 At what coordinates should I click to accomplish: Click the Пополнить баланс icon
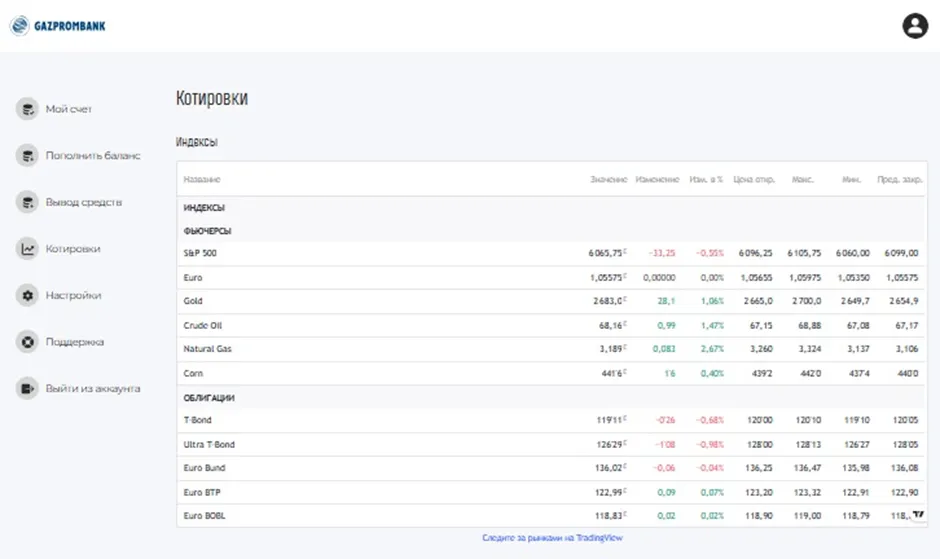[x=27, y=156]
